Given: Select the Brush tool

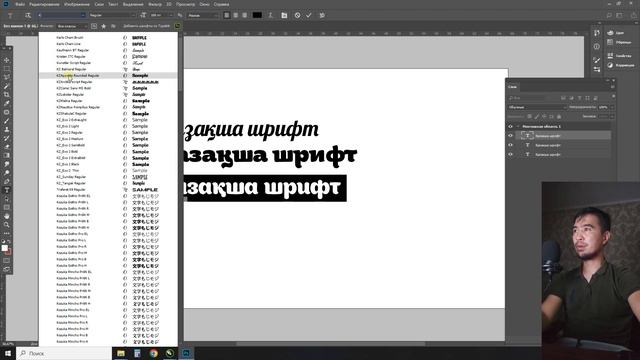Looking at the screenshot, I should tap(7, 121).
